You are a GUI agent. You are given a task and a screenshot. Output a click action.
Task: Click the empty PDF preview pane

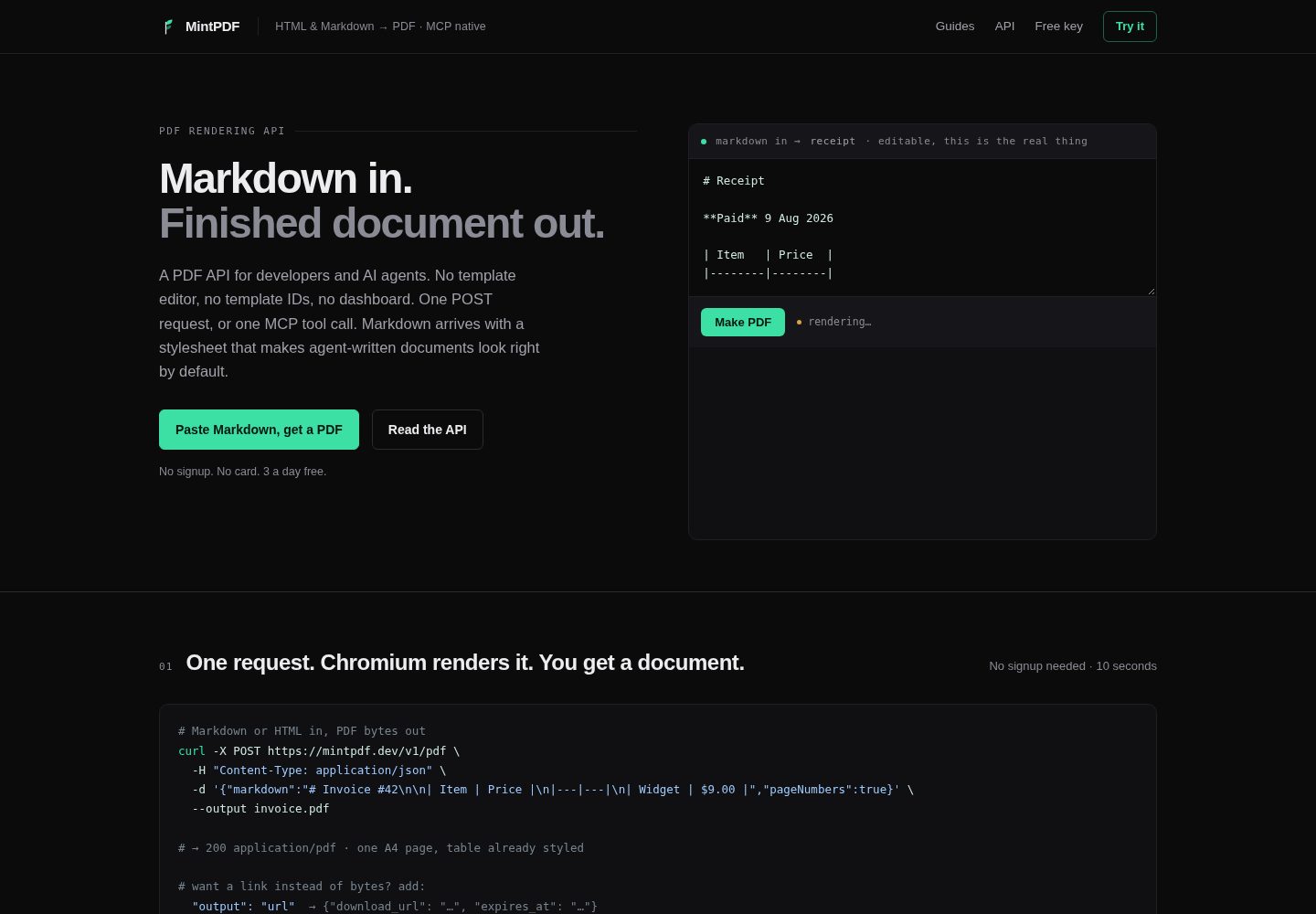(922, 443)
